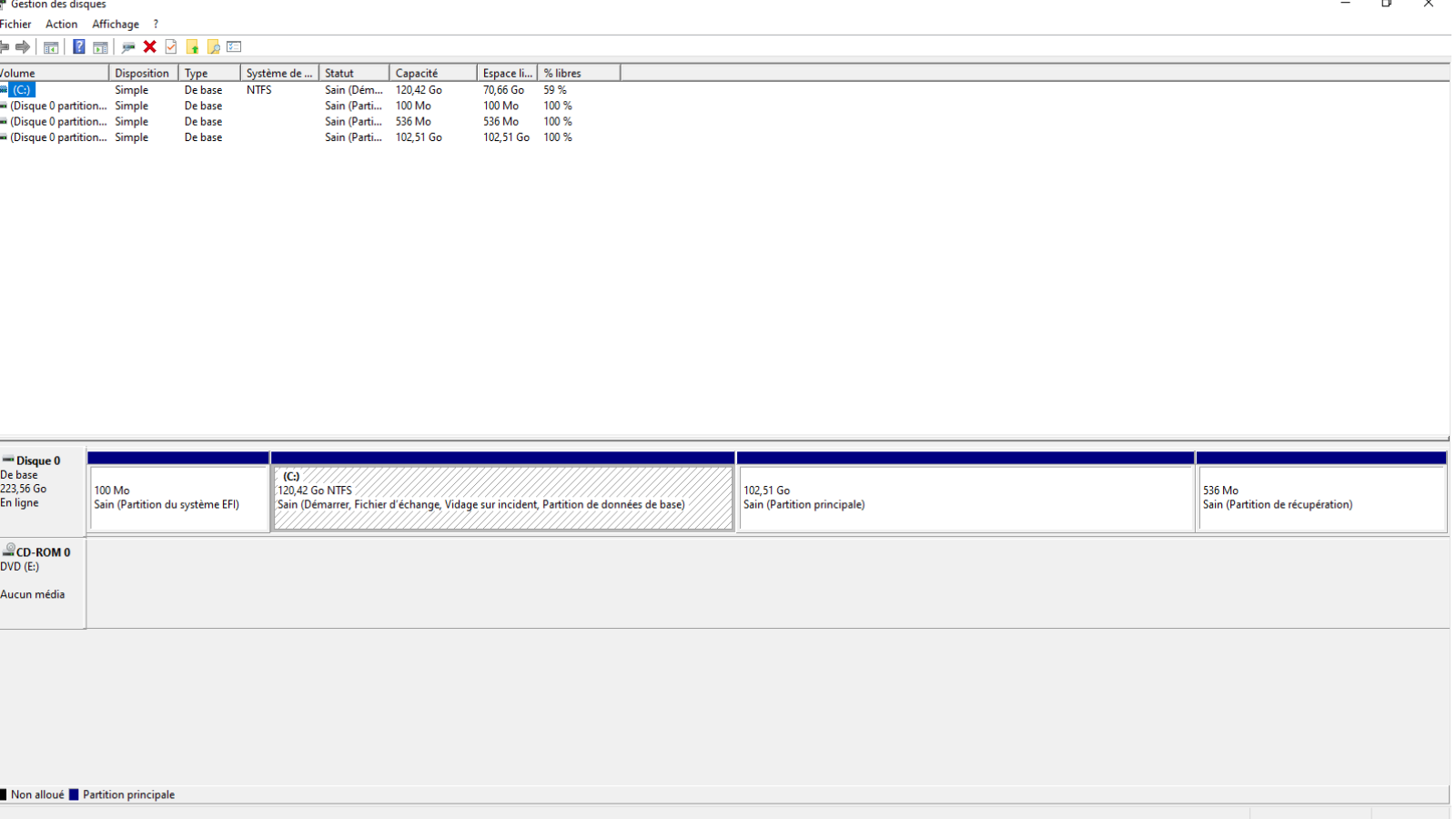1456x819 pixels.
Task: Select the 536 Mo recovery partition block
Action: coord(1321,497)
